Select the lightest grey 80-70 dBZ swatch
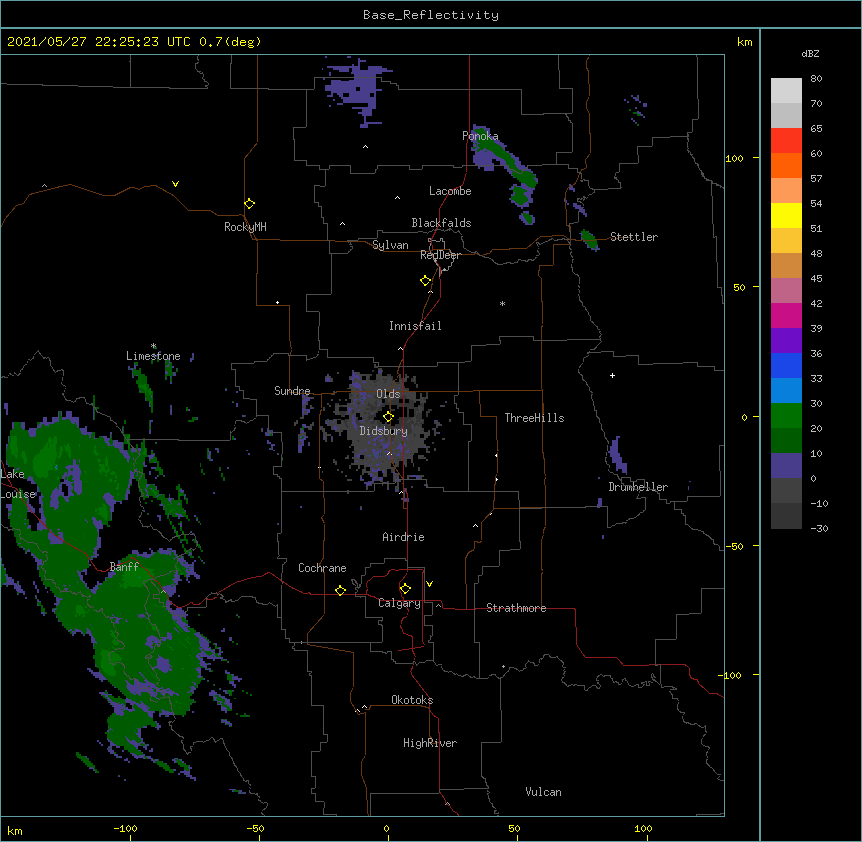862x842 pixels. [786, 91]
